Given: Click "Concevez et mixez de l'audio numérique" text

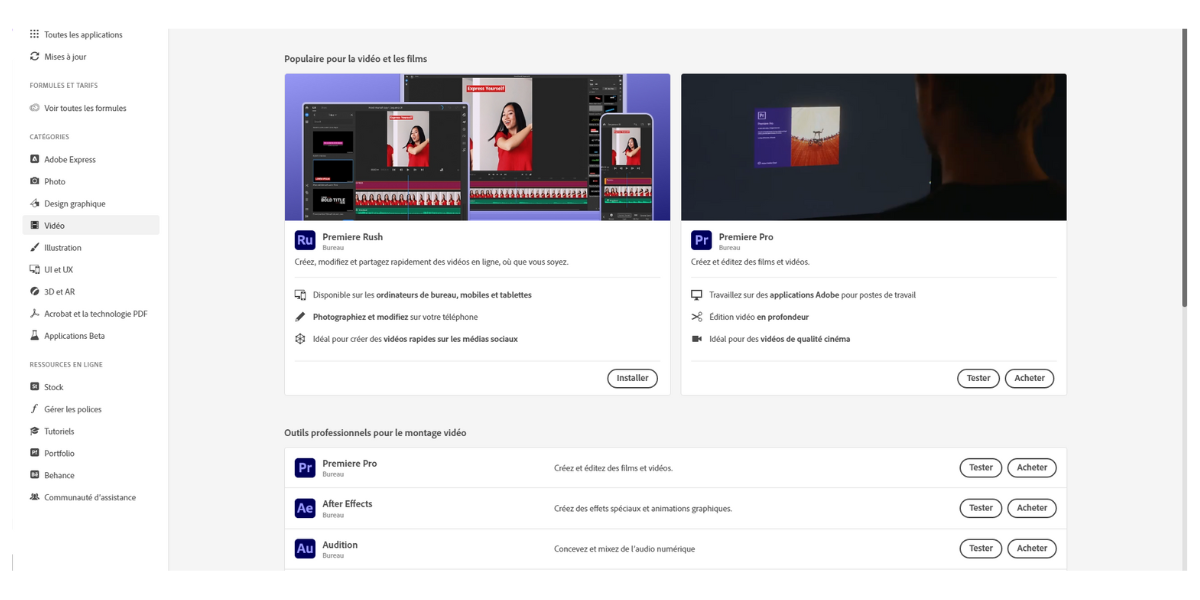Looking at the screenshot, I should [x=624, y=549].
